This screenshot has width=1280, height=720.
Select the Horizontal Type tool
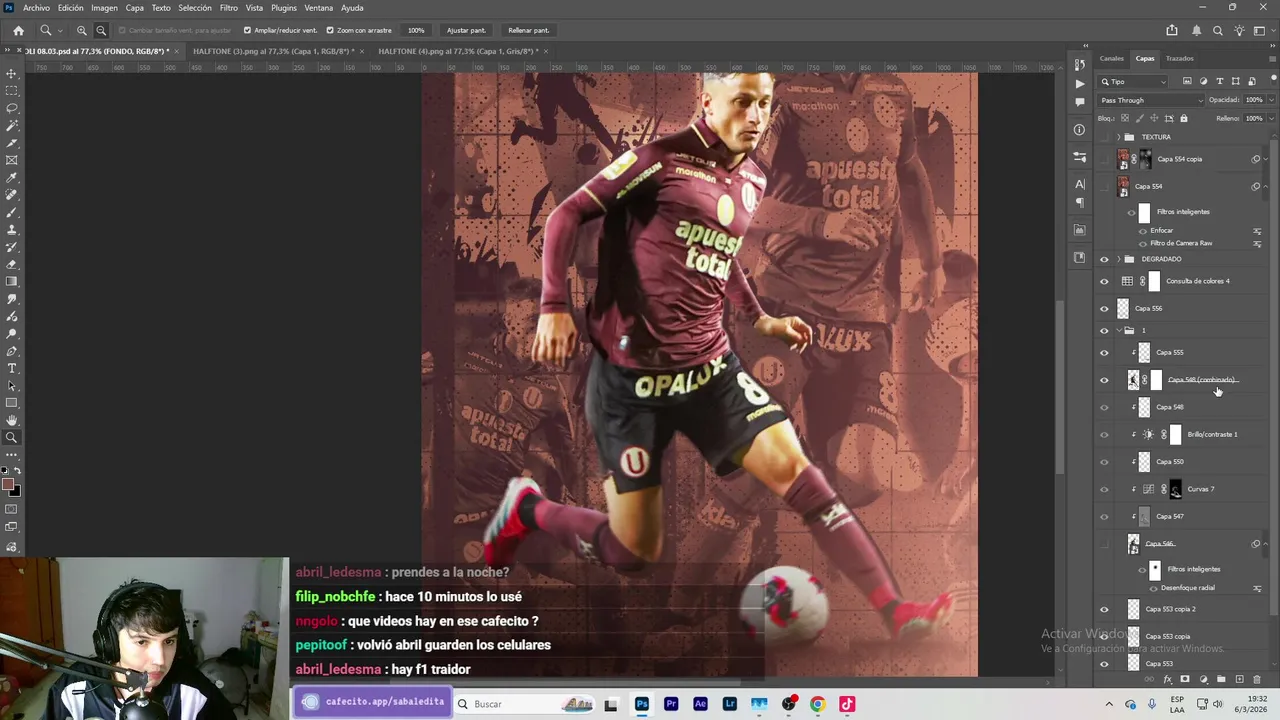click(12, 368)
